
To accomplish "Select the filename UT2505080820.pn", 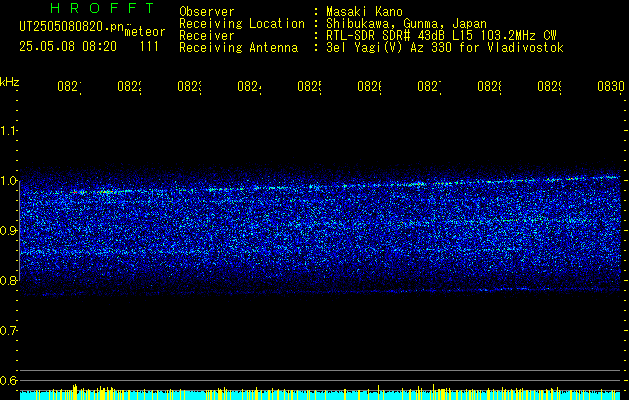I will click(72, 27).
